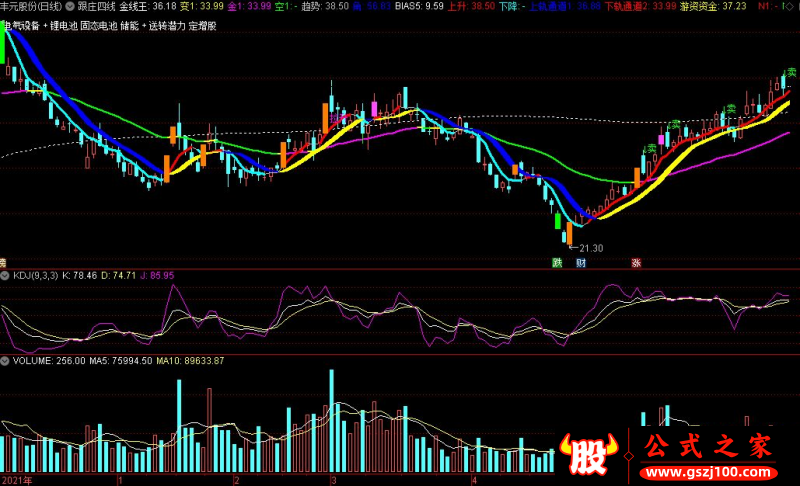Click the 金线王: 36.18 value
Screen dimensions: 800x486
tap(148, 7)
